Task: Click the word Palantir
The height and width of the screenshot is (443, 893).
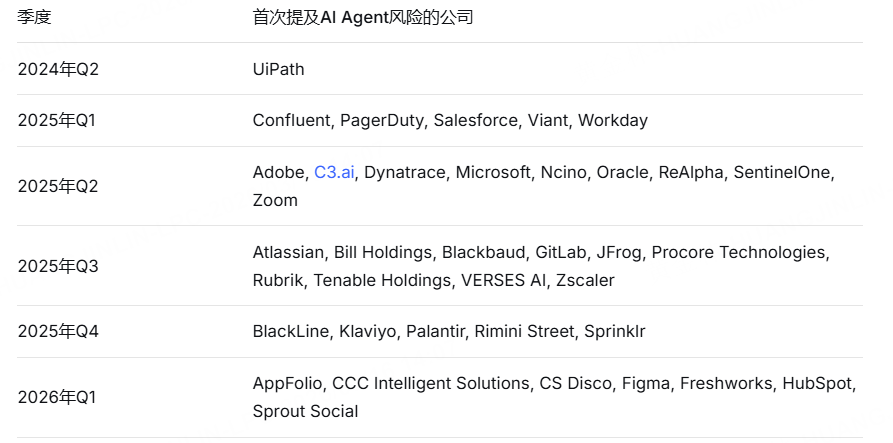Action: pos(435,331)
